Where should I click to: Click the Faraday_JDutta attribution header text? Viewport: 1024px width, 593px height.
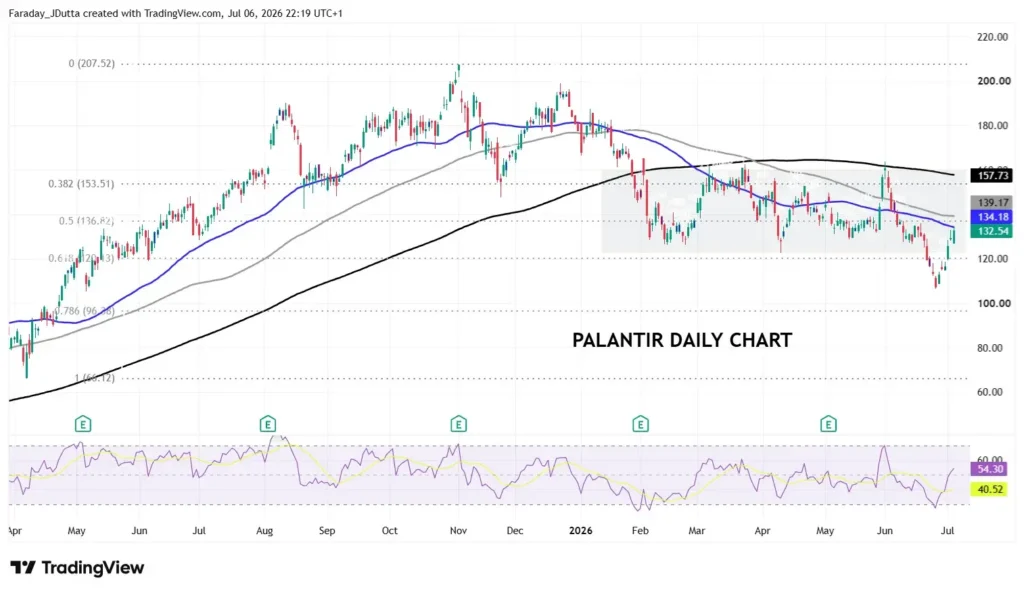[x=175, y=13]
